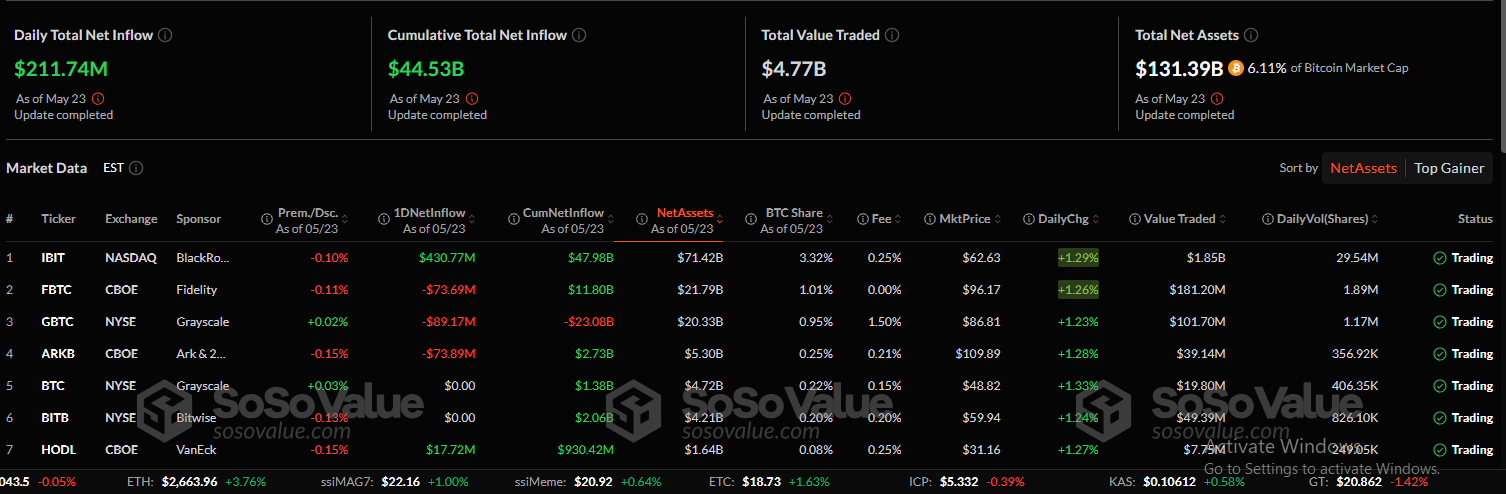Image resolution: width=1506 pixels, height=494 pixels.
Task: Click green check status icon in GBTC row
Action: (x=1439, y=322)
